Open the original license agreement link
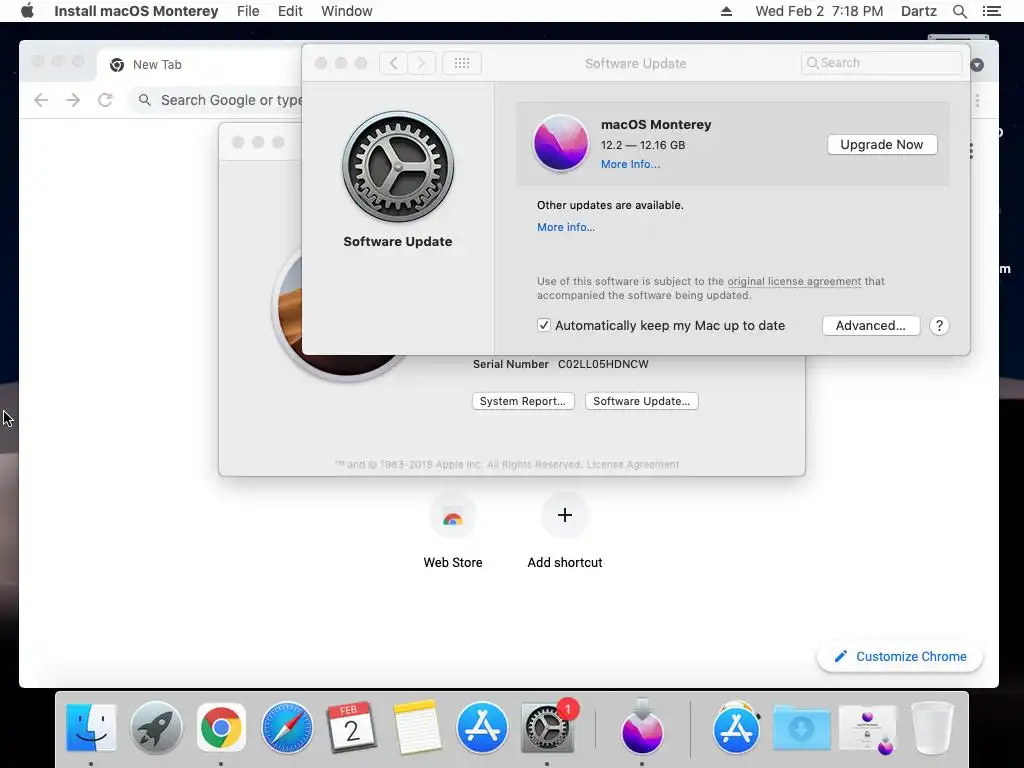 click(x=794, y=281)
